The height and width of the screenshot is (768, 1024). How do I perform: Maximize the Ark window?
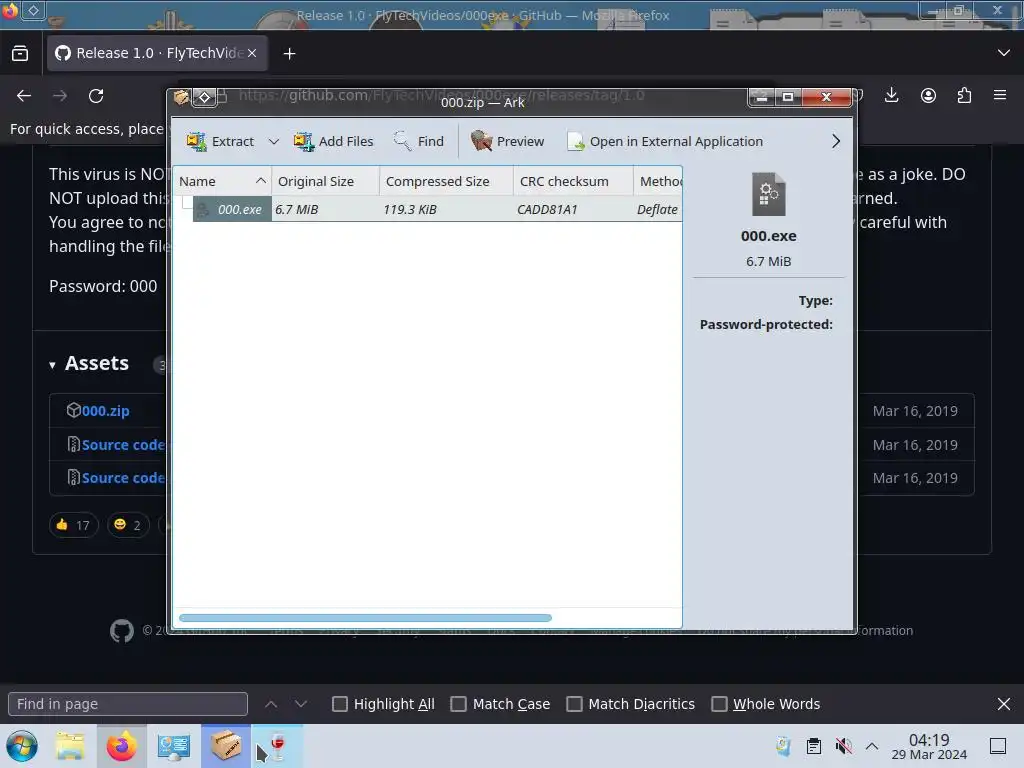point(788,97)
